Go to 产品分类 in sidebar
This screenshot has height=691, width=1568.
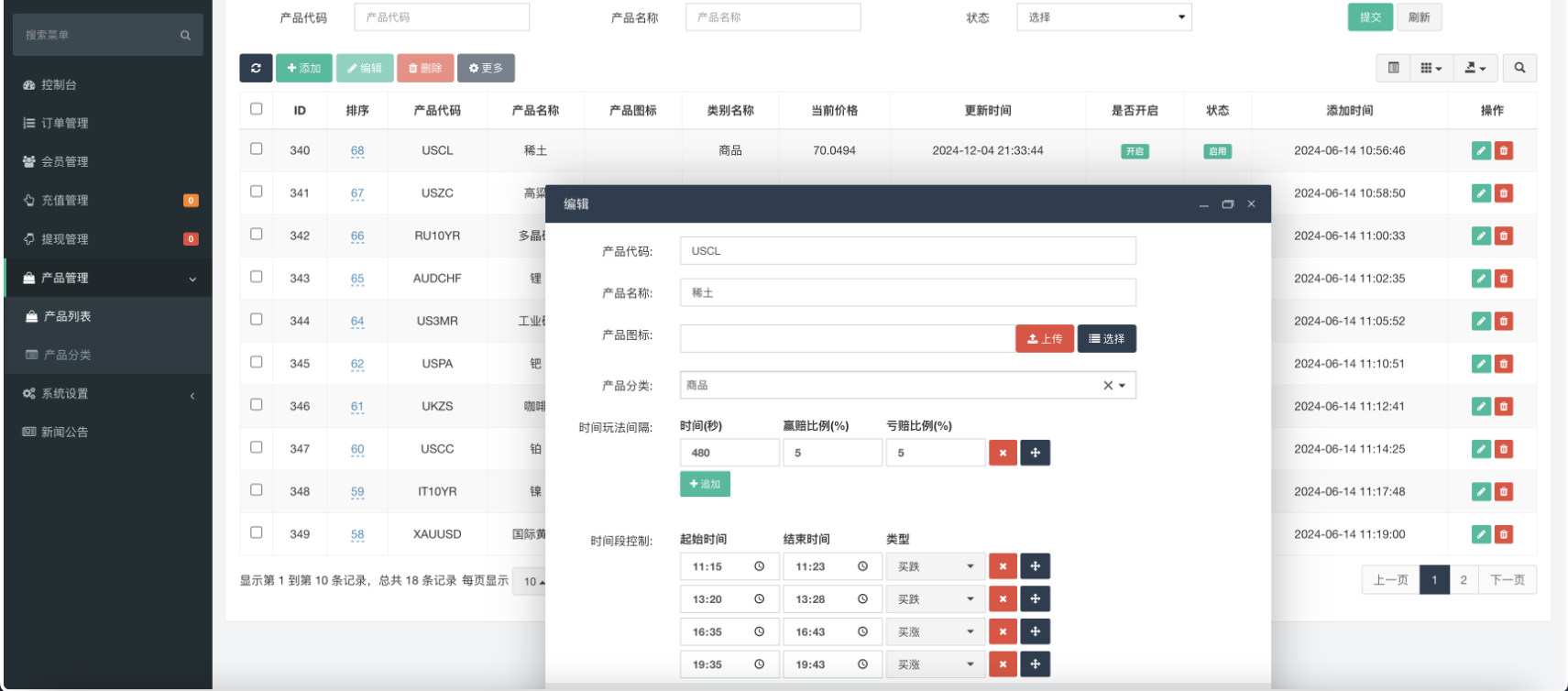coord(67,355)
